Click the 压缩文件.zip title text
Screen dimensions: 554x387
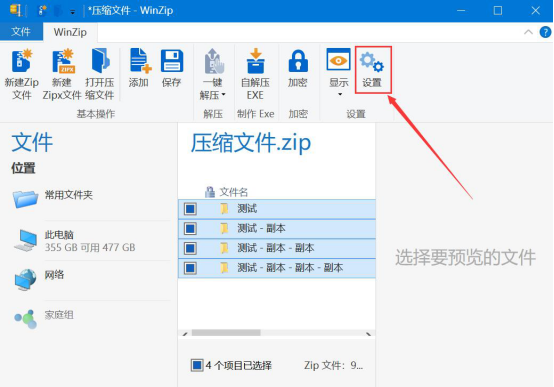(x=251, y=143)
